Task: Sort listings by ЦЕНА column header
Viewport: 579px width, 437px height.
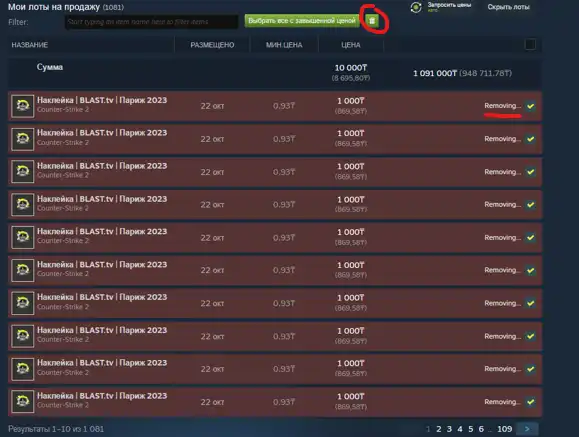Action: 350,45
